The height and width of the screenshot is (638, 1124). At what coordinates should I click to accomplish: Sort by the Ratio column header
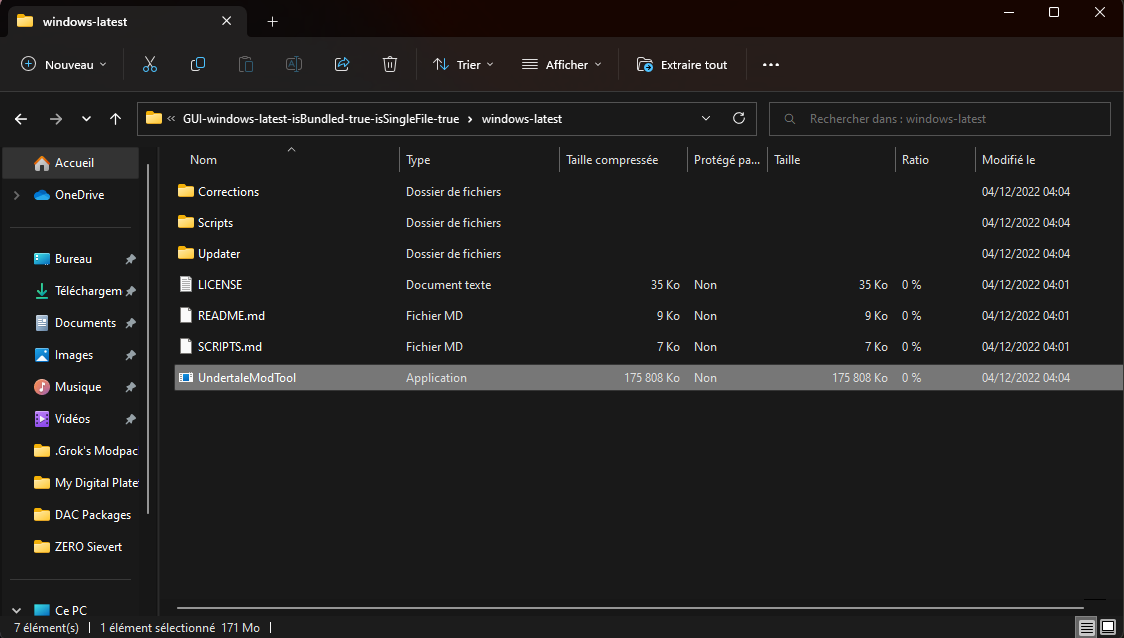pos(935,160)
